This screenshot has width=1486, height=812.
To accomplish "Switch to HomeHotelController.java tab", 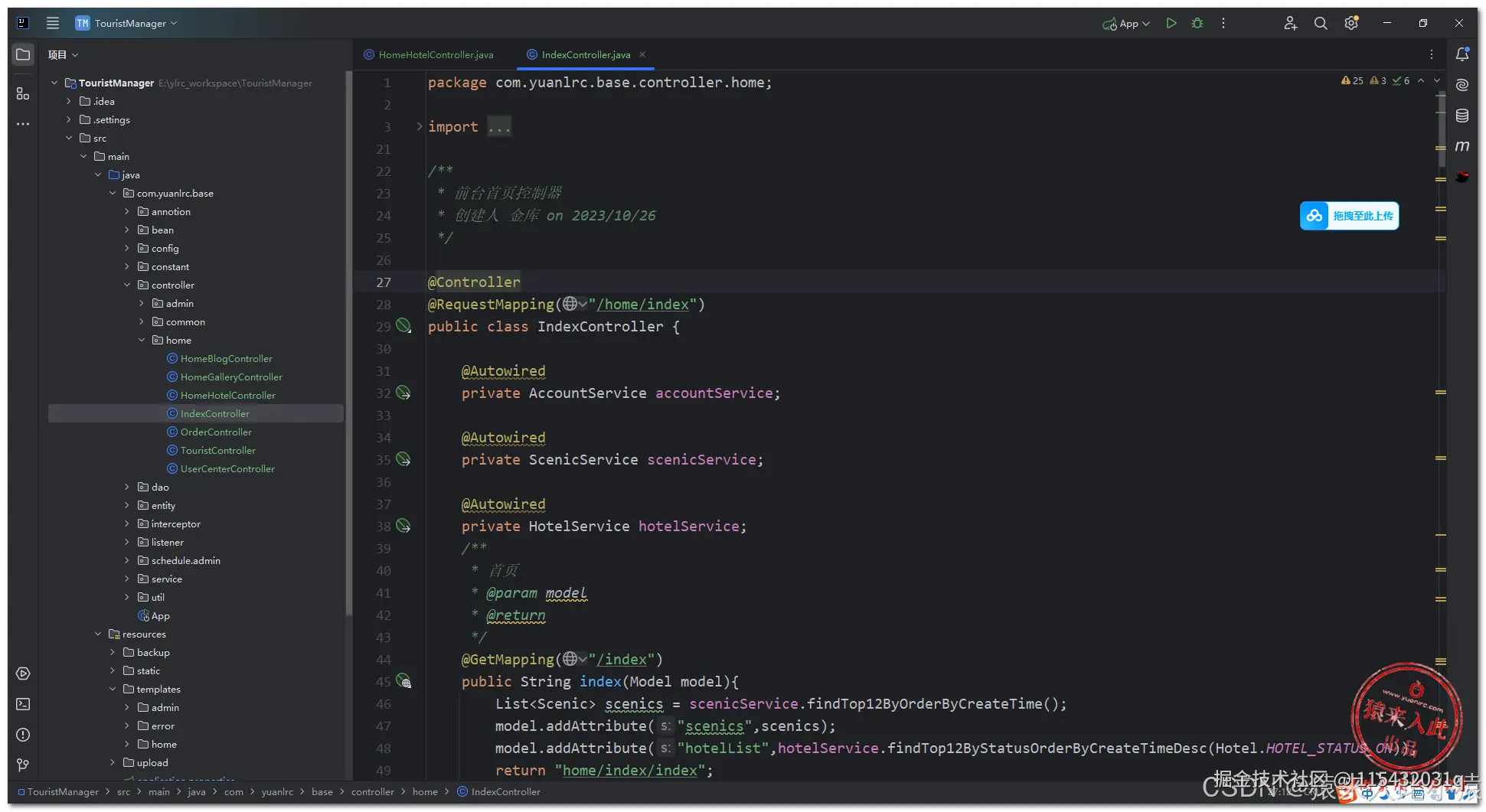I will [428, 54].
